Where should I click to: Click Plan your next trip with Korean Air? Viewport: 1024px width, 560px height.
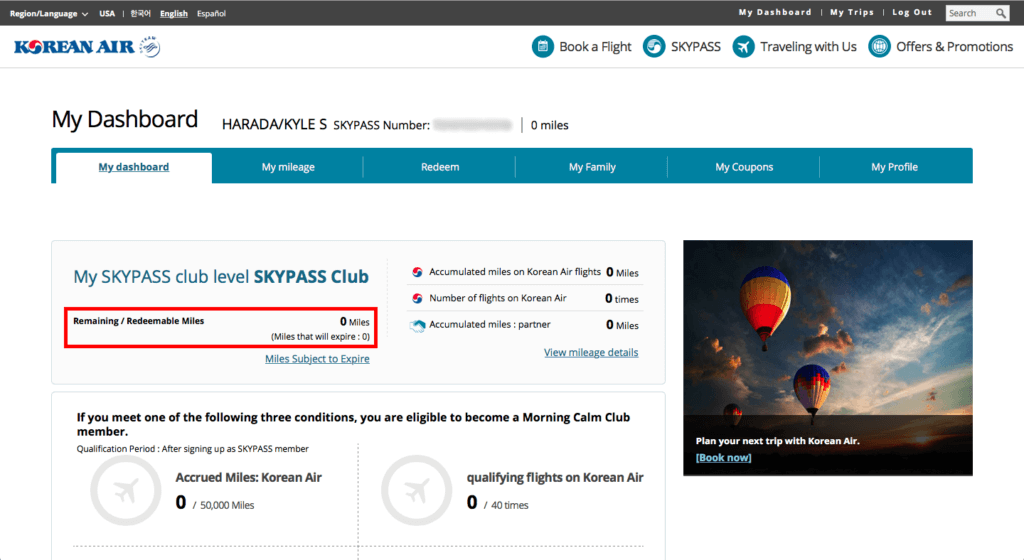[x=778, y=441]
